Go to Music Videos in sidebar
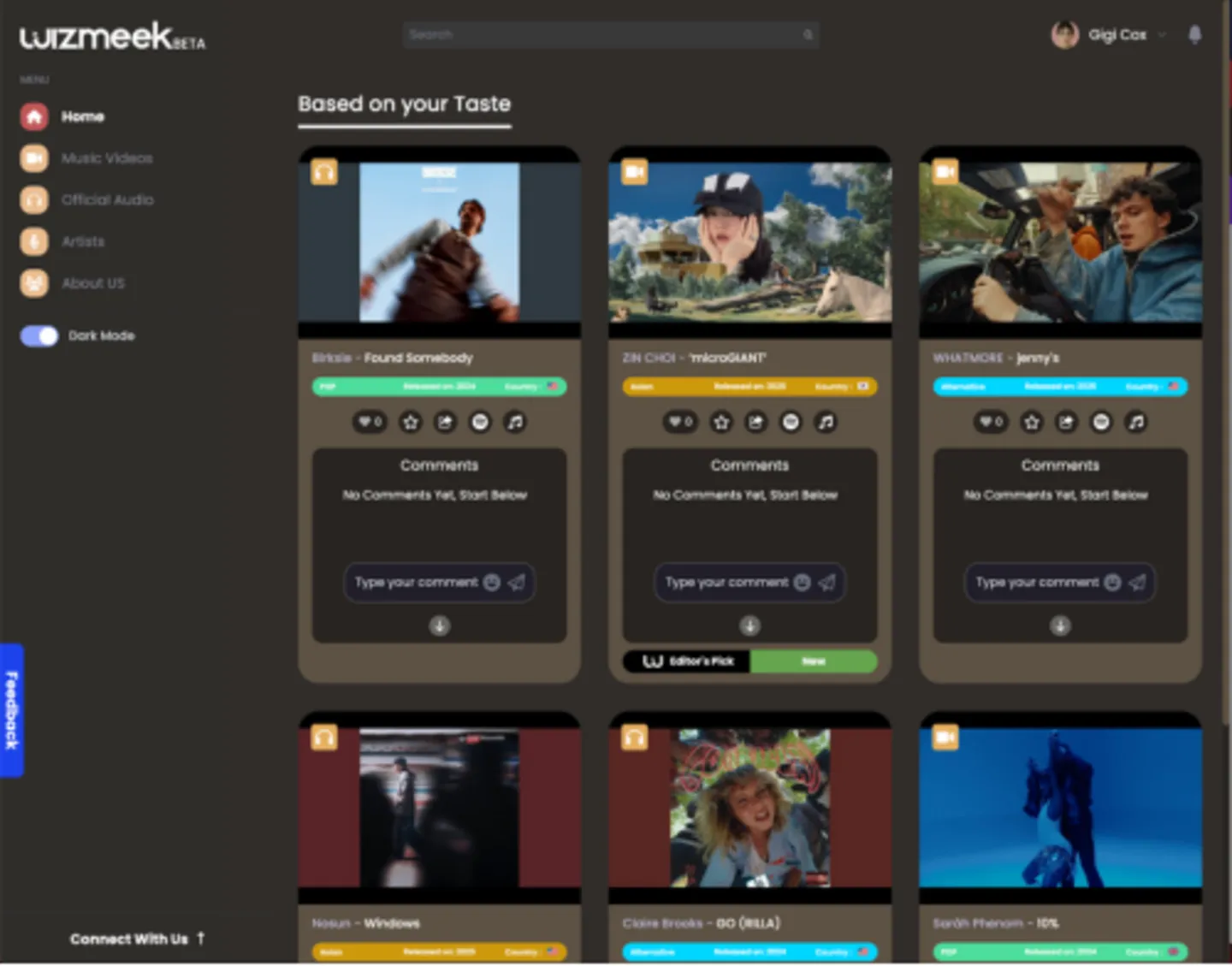Image resolution: width=1232 pixels, height=966 pixels. click(x=106, y=158)
